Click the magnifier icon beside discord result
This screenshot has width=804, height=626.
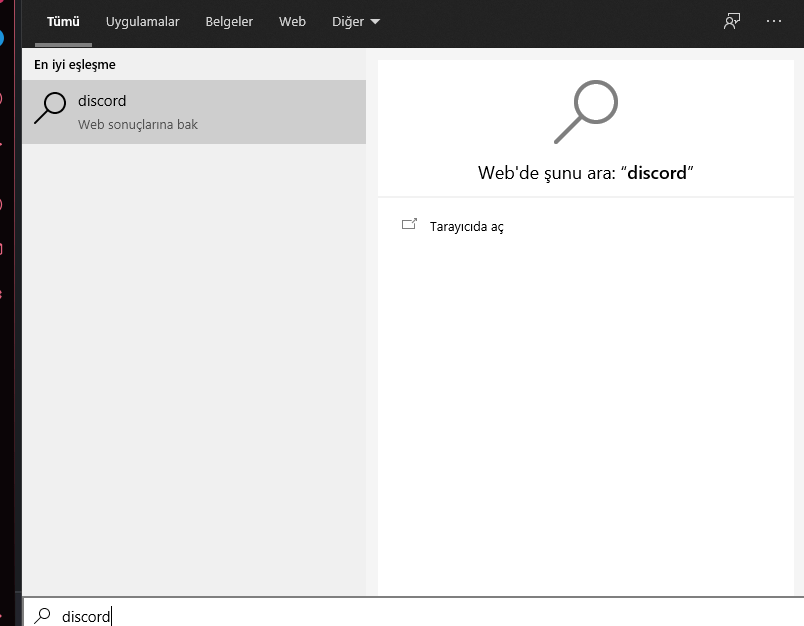(x=50, y=108)
